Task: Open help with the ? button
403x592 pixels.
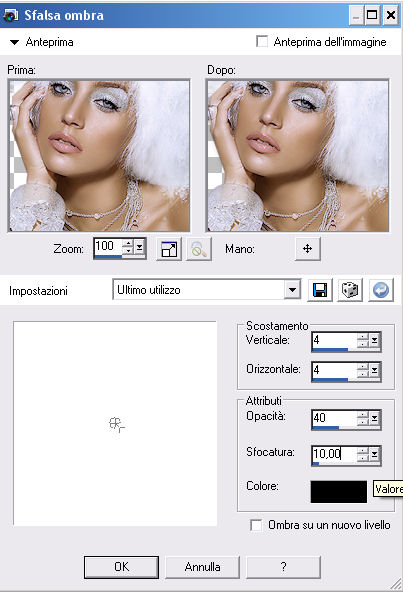Action: 283,567
